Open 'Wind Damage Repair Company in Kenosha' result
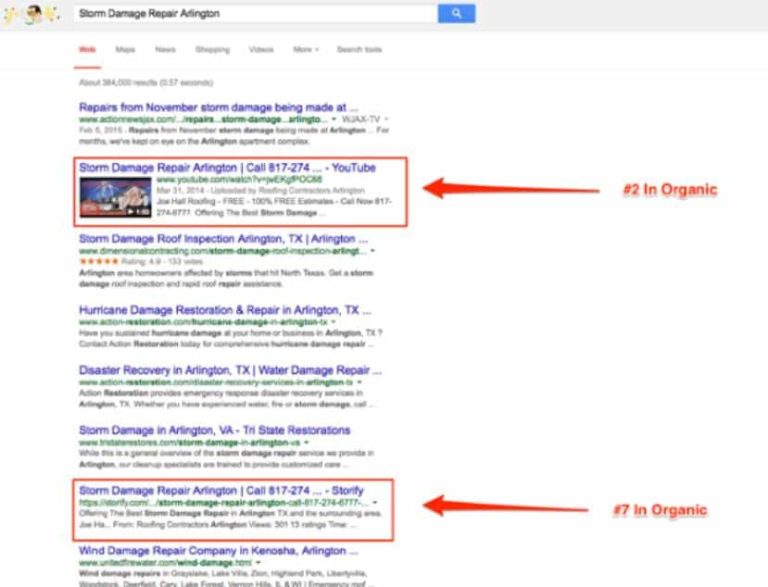The width and height of the screenshot is (768, 587). click(218, 551)
